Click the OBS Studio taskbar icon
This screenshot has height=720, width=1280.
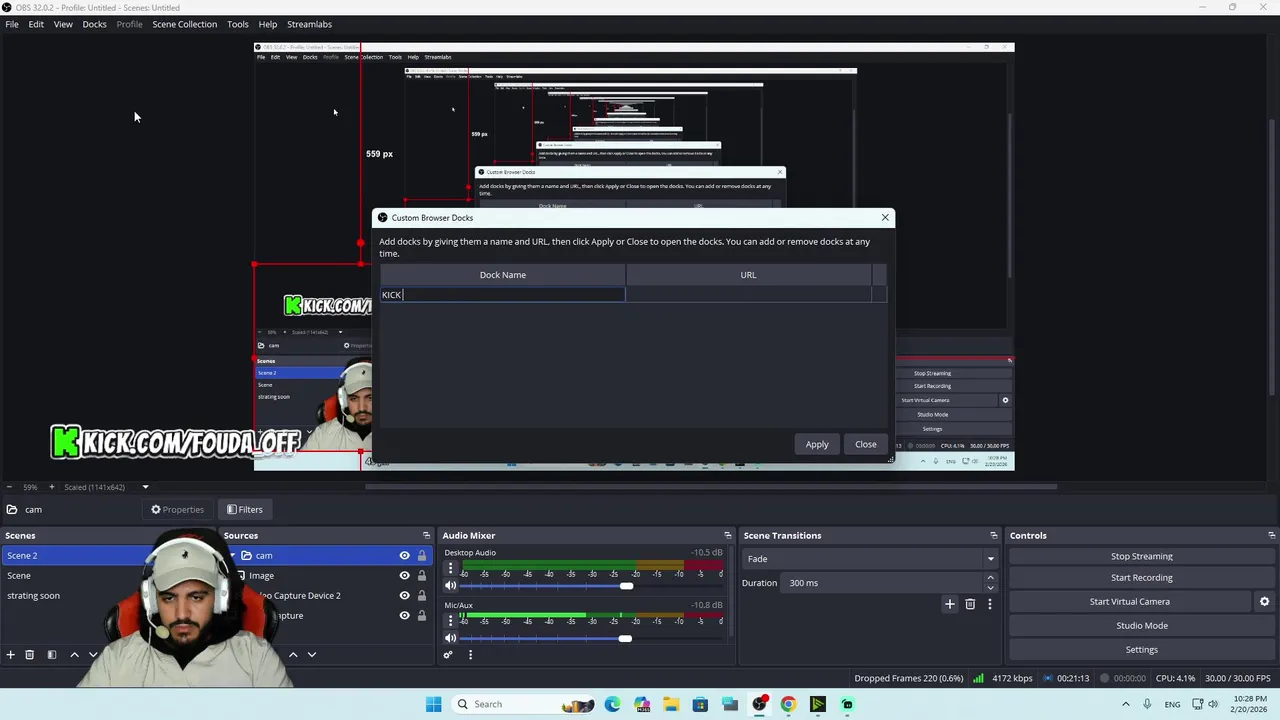[759, 704]
